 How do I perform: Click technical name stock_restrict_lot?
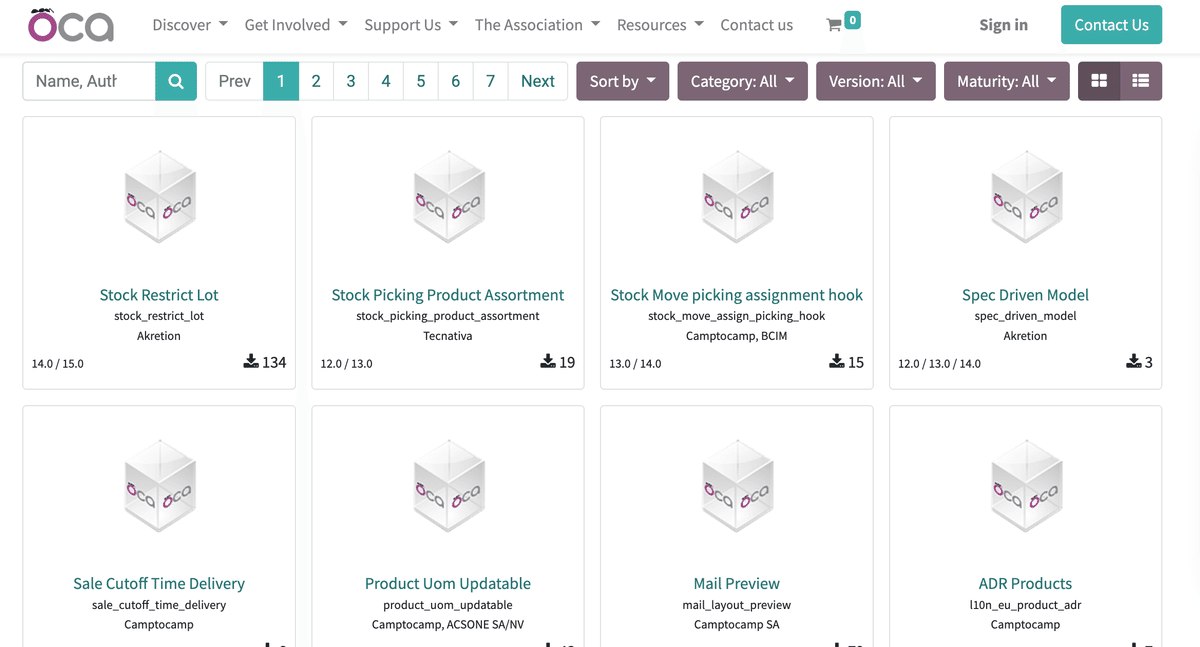click(159, 316)
